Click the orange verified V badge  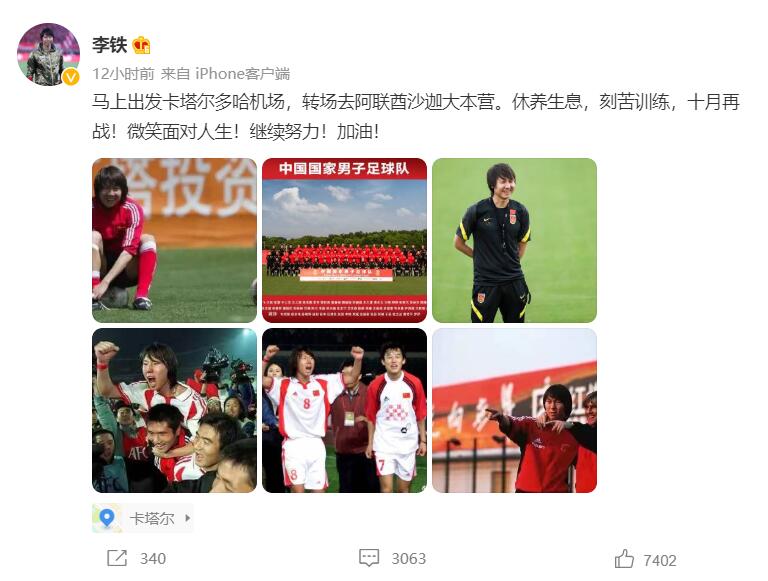tap(72, 77)
